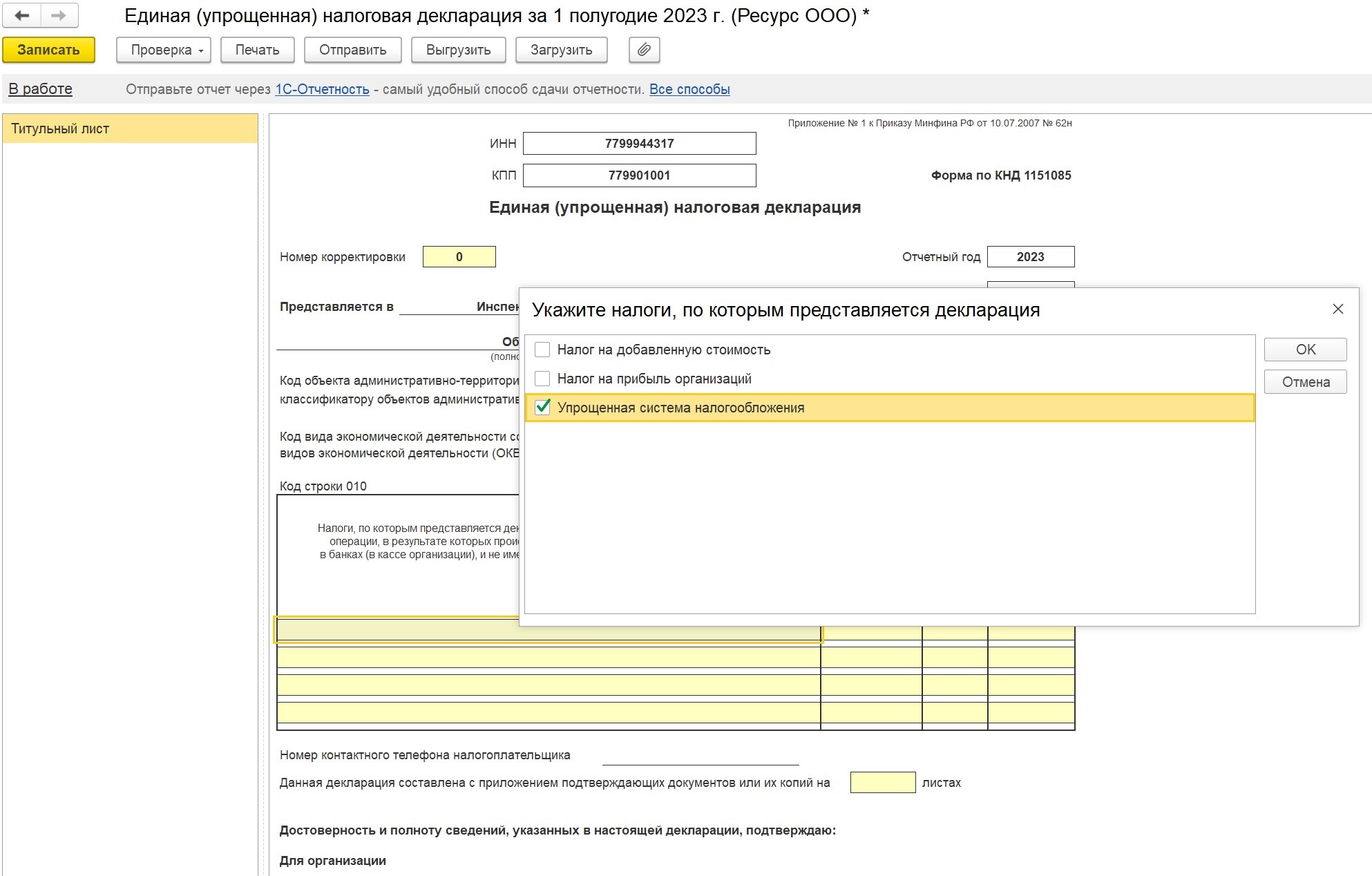This screenshot has height=876, width=1372.
Task: Close the tax selection dialog
Action: coord(1337,309)
